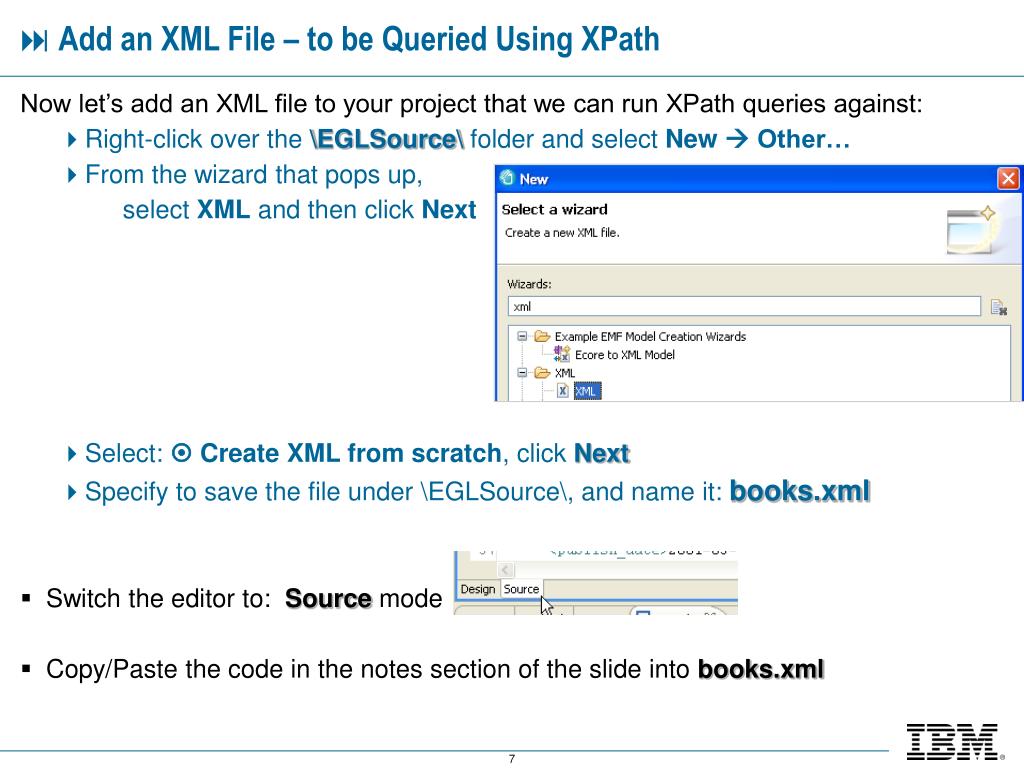The image size is (1024, 768).
Task: Select the XML folder label in wizard tree
Action: pyautogui.click(x=565, y=373)
